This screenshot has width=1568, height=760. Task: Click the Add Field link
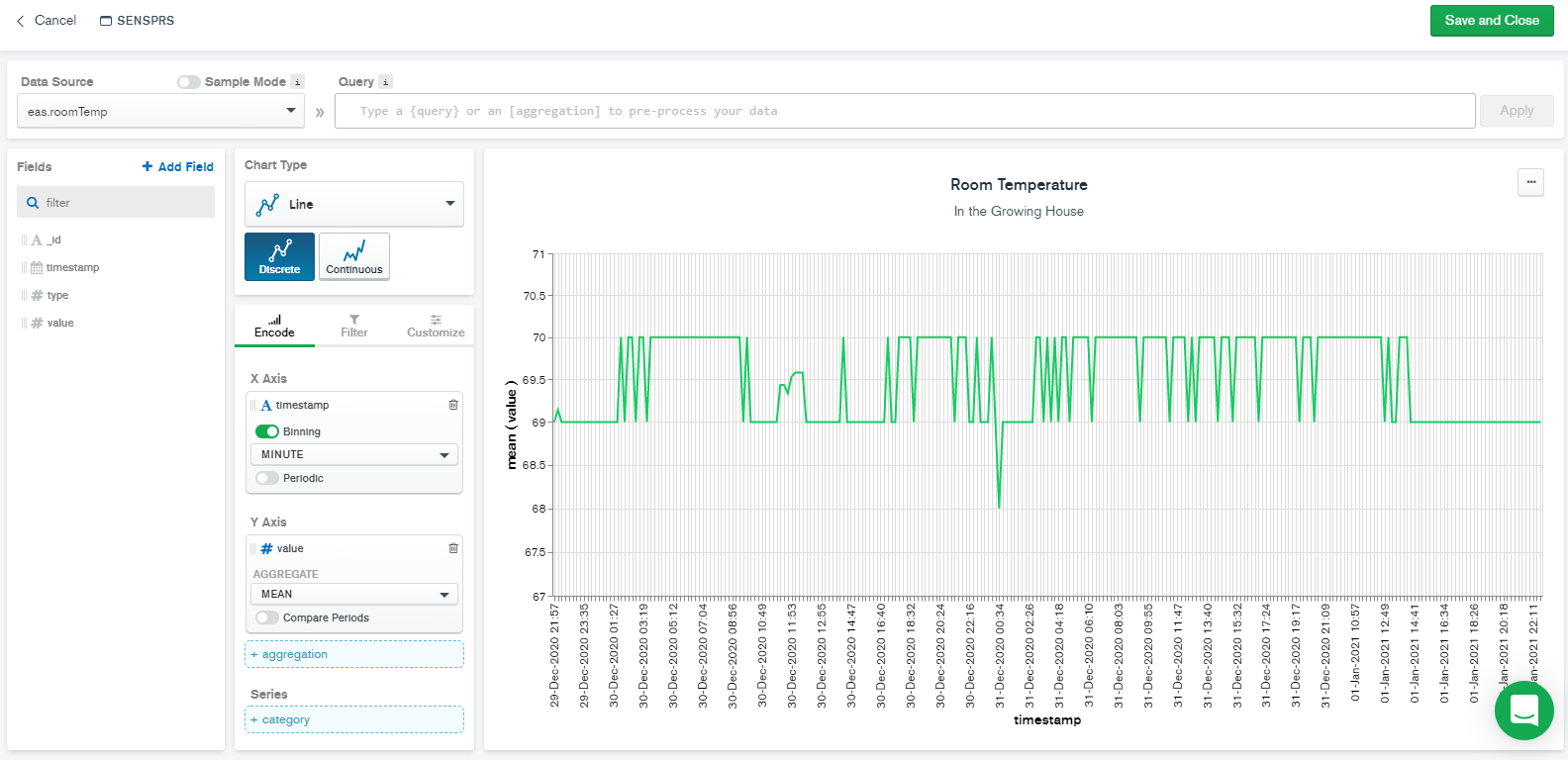[178, 166]
